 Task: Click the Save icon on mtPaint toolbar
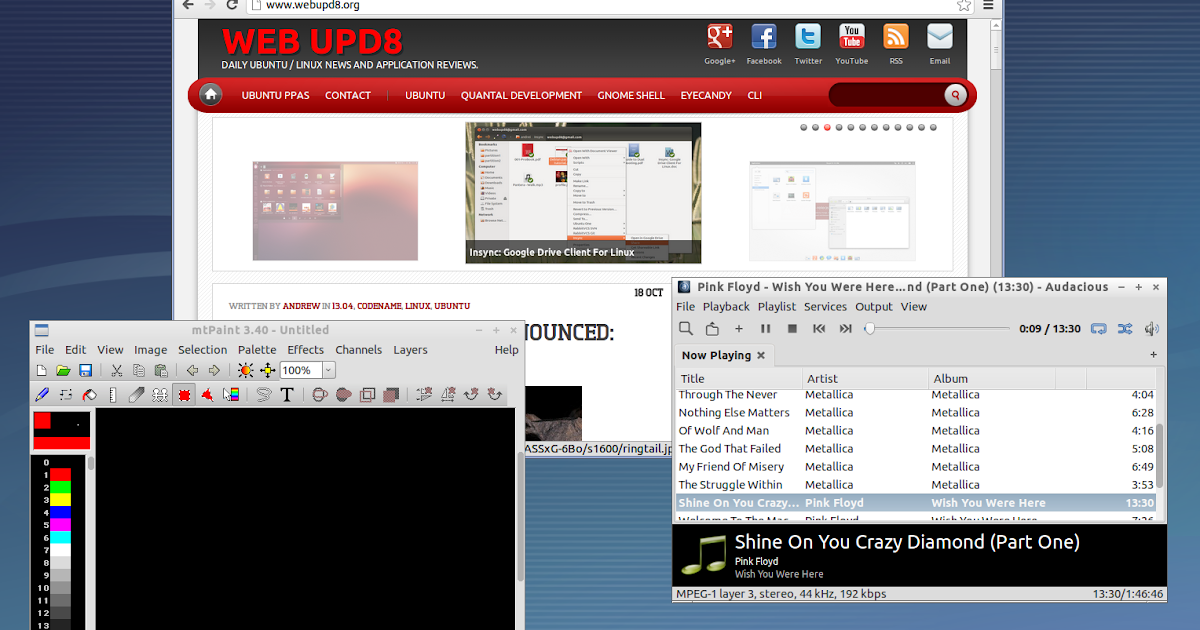tap(85, 370)
